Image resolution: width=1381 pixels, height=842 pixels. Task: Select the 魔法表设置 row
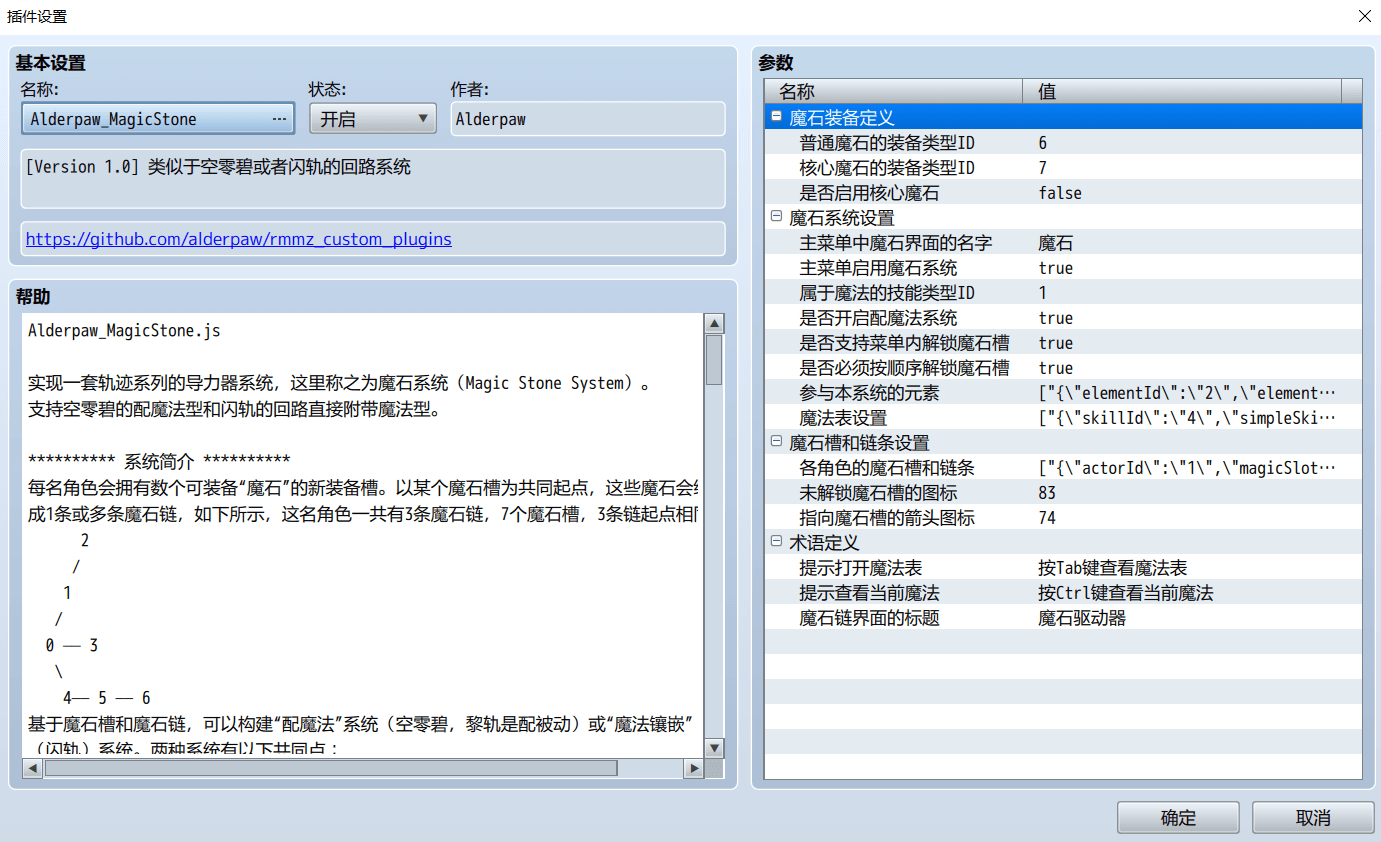tap(1063, 417)
